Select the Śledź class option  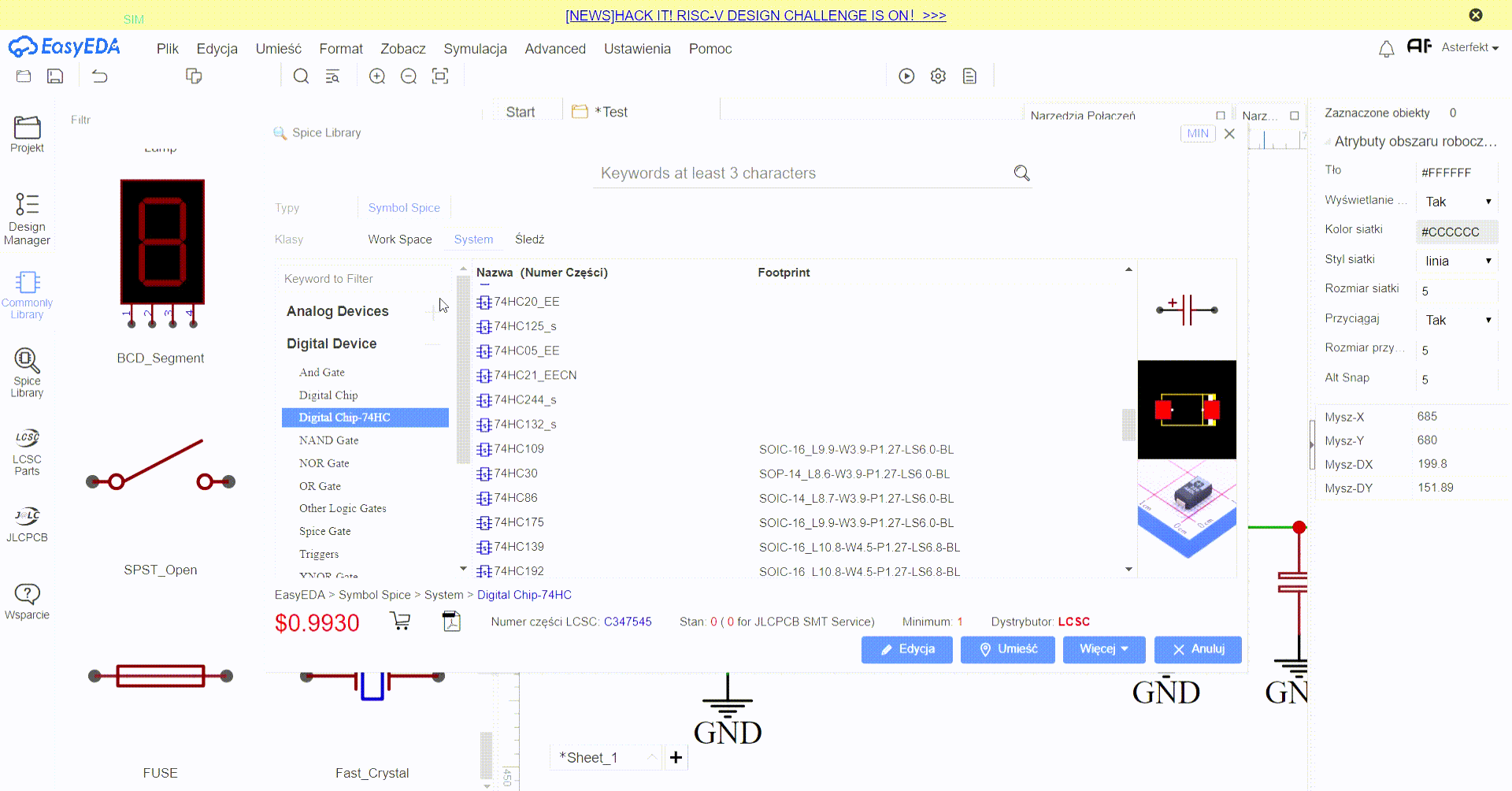tap(529, 240)
